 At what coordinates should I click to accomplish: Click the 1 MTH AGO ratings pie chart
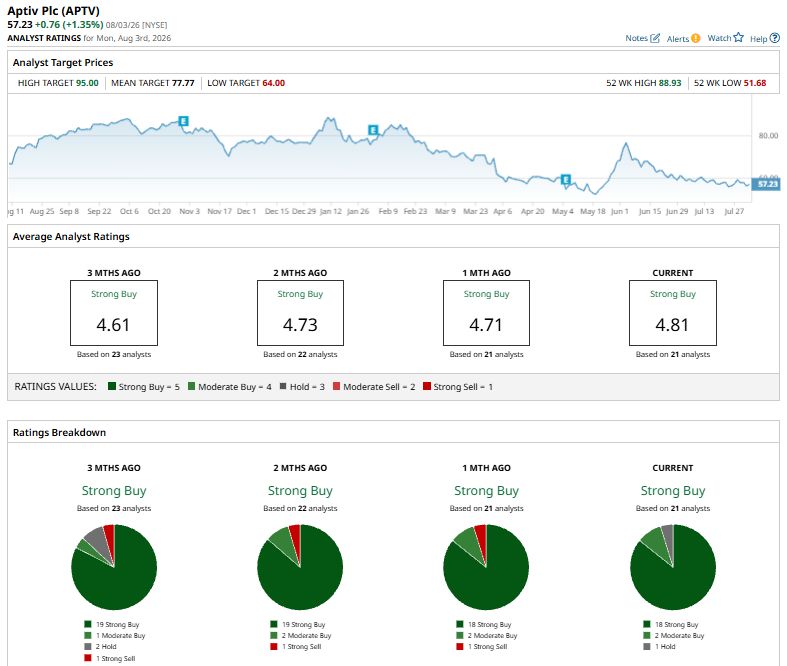(x=486, y=567)
